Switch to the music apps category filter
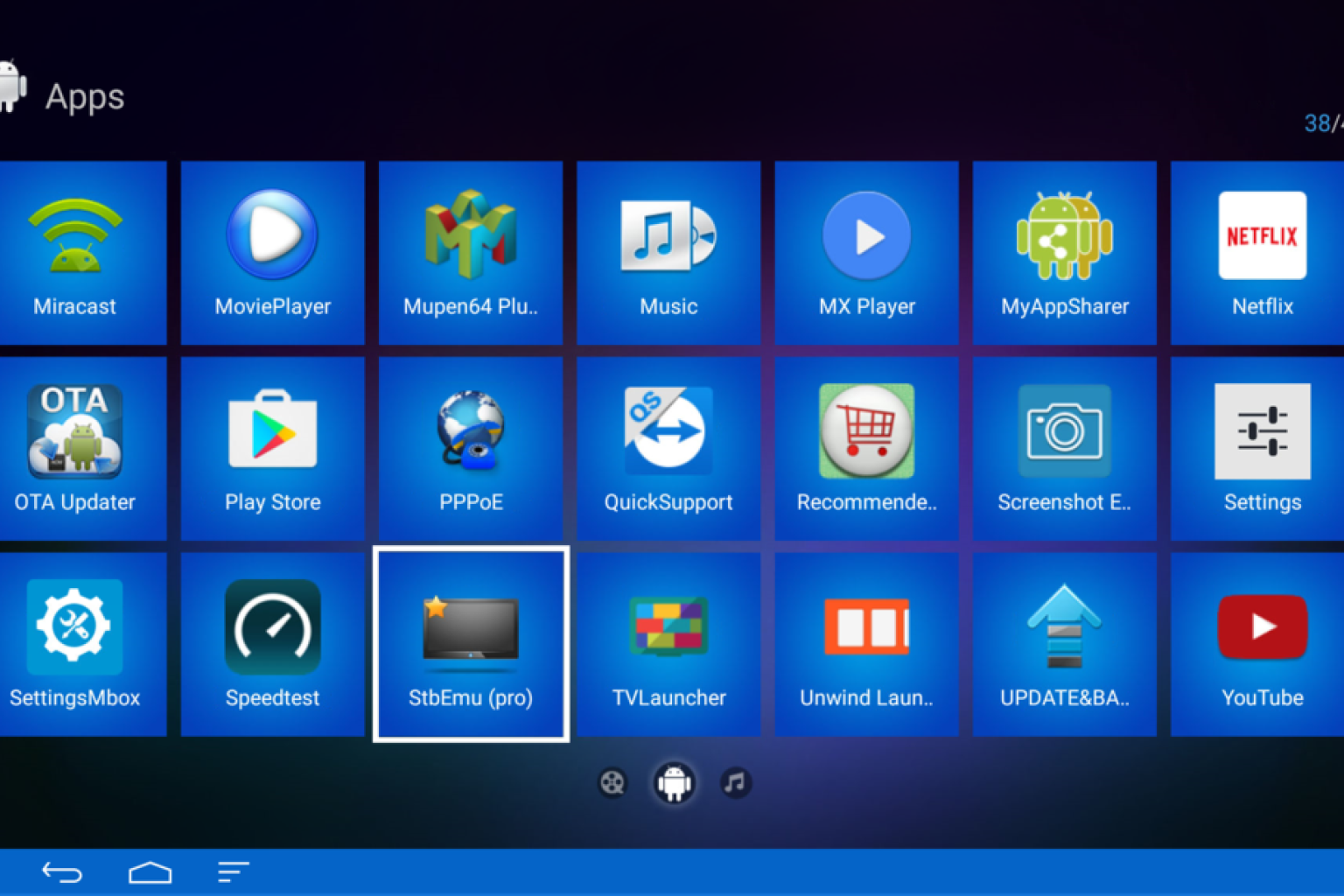 tap(735, 783)
